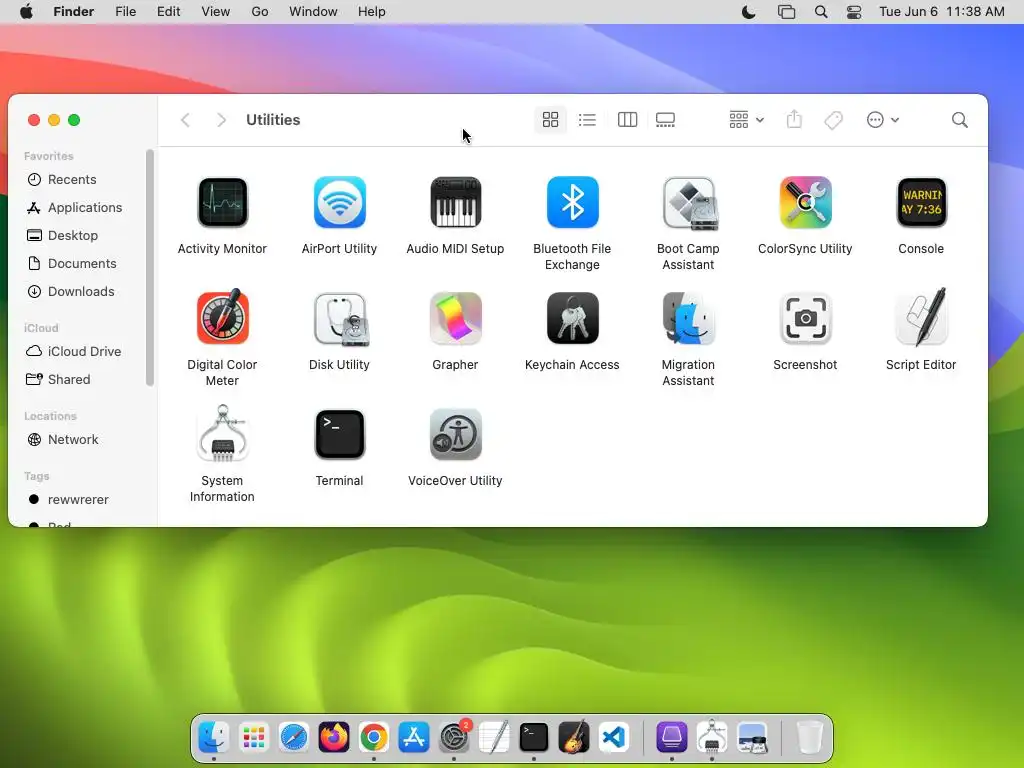Open the Group By dropdown

746,120
